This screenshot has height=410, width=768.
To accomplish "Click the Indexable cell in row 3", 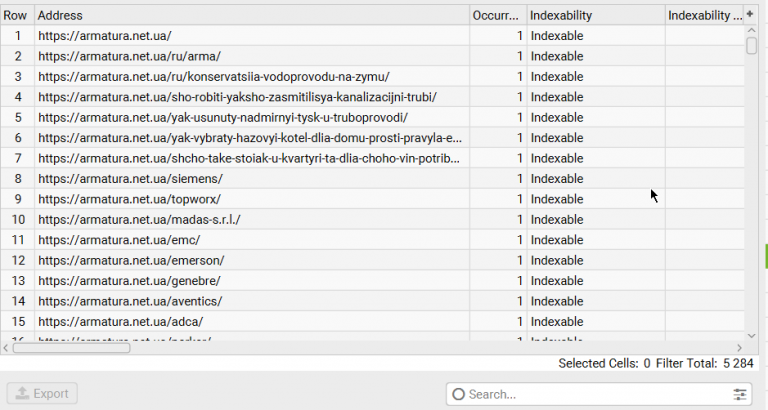I will 595,77.
